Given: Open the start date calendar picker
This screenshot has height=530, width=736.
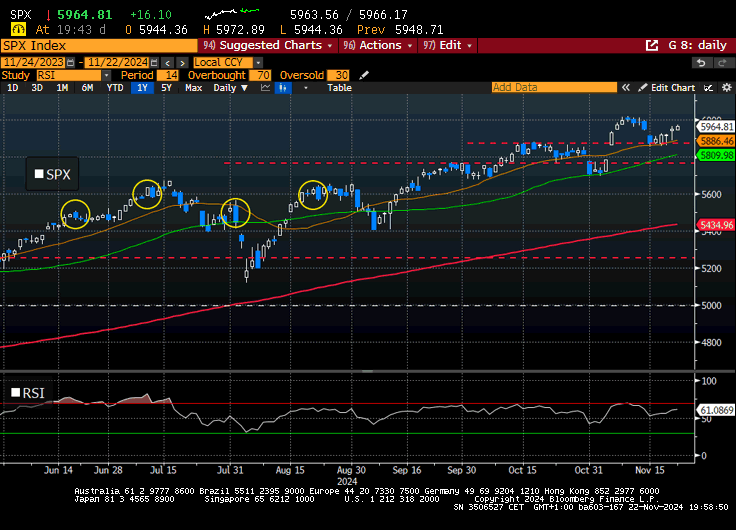Looking at the screenshot, I should click(x=70, y=62).
